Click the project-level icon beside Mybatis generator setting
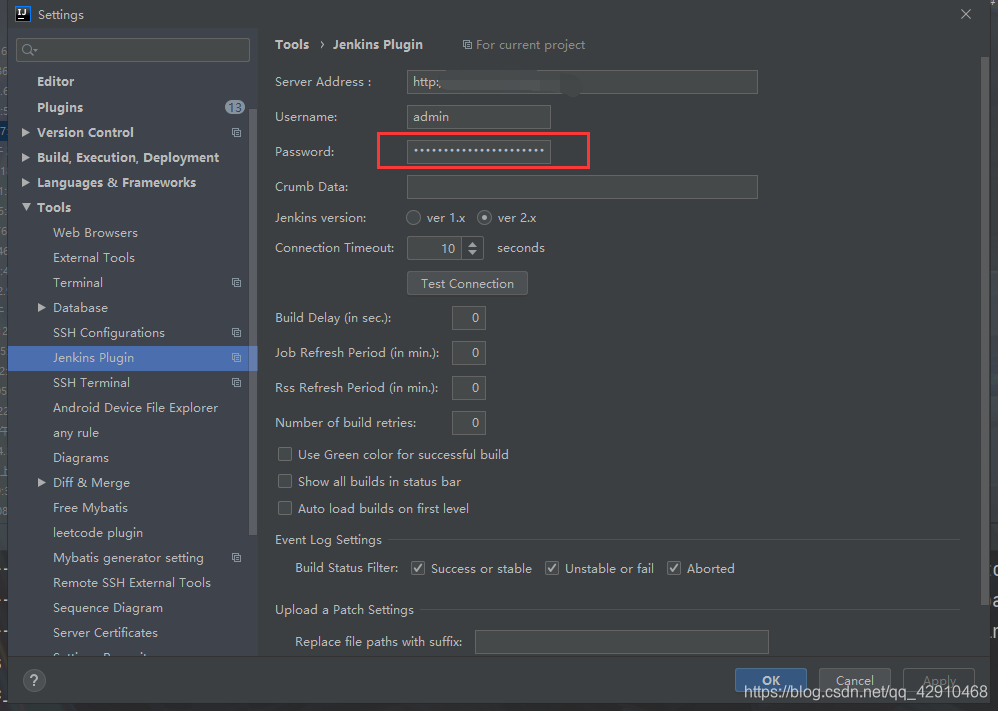Screen dimensions: 998x711 point(236,558)
